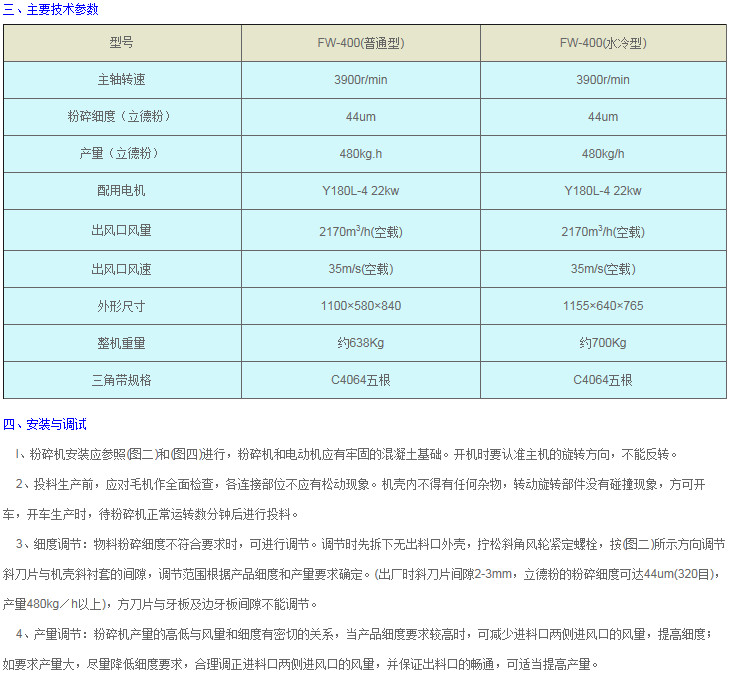The height and width of the screenshot is (683, 730).
Task: Select C4064五根 in the 水冷型 column
Action: click(603, 380)
